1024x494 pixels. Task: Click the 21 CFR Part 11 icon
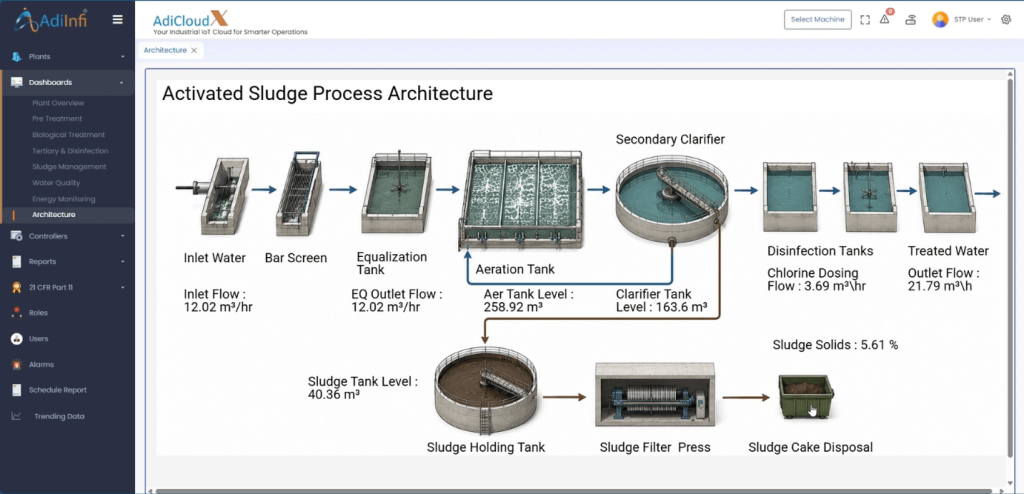(16, 287)
